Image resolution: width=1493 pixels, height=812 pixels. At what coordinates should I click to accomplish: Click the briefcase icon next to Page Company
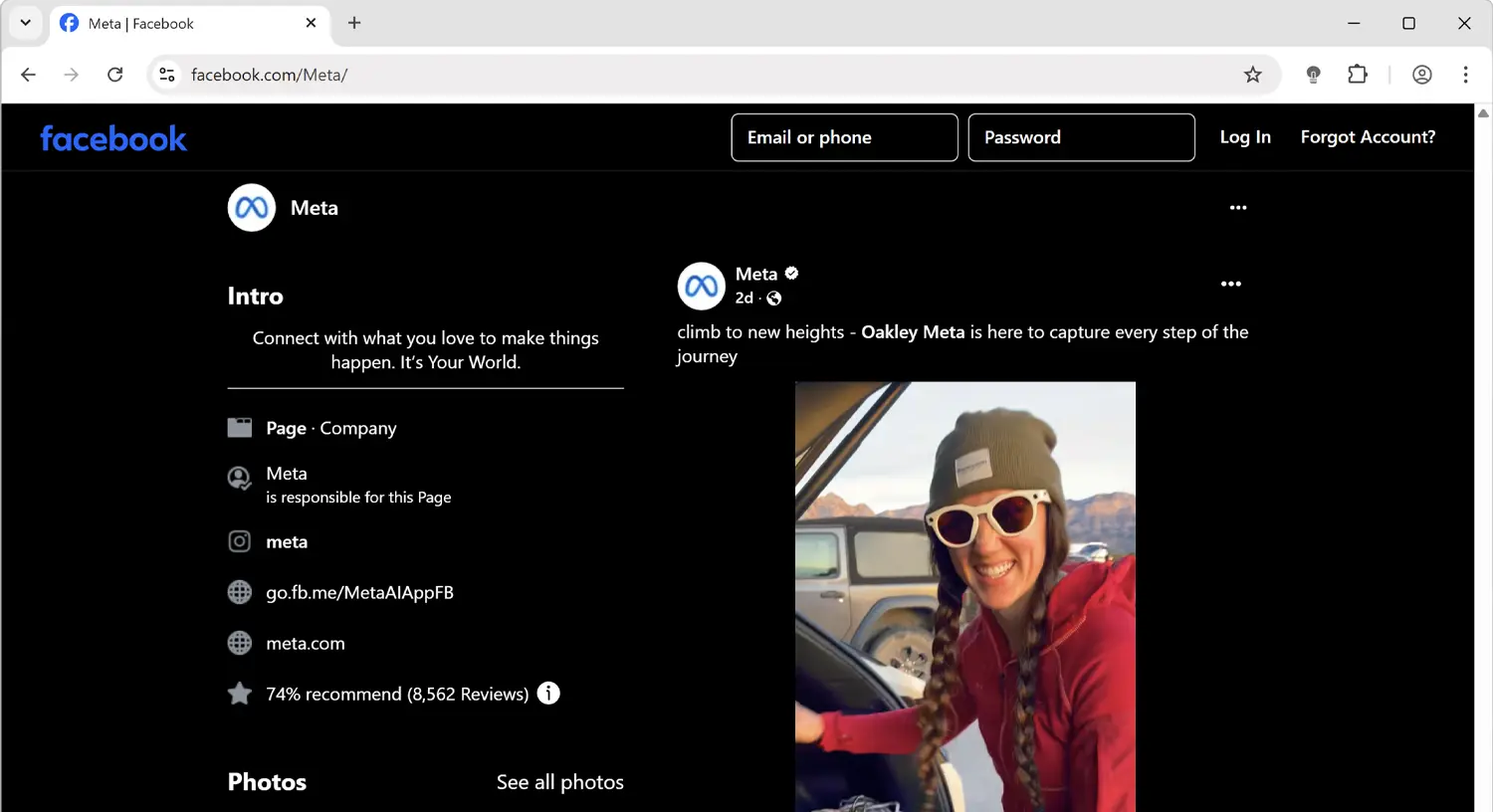(x=239, y=426)
